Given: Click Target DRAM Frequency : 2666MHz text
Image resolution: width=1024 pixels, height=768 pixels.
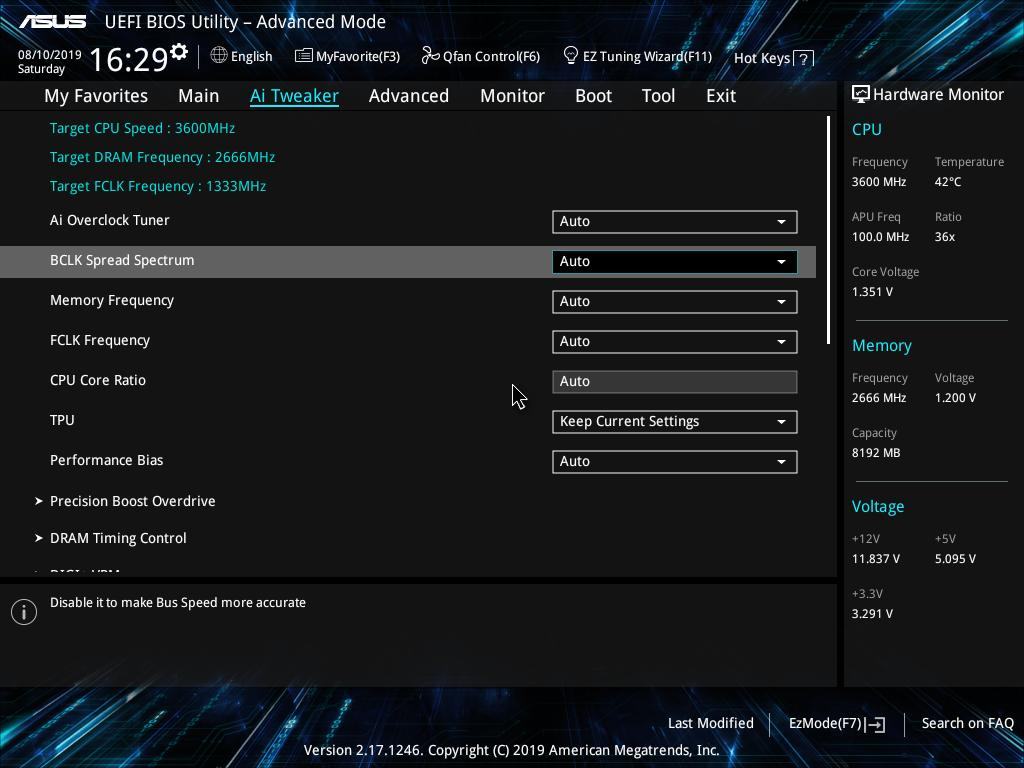Looking at the screenshot, I should coord(163,157).
